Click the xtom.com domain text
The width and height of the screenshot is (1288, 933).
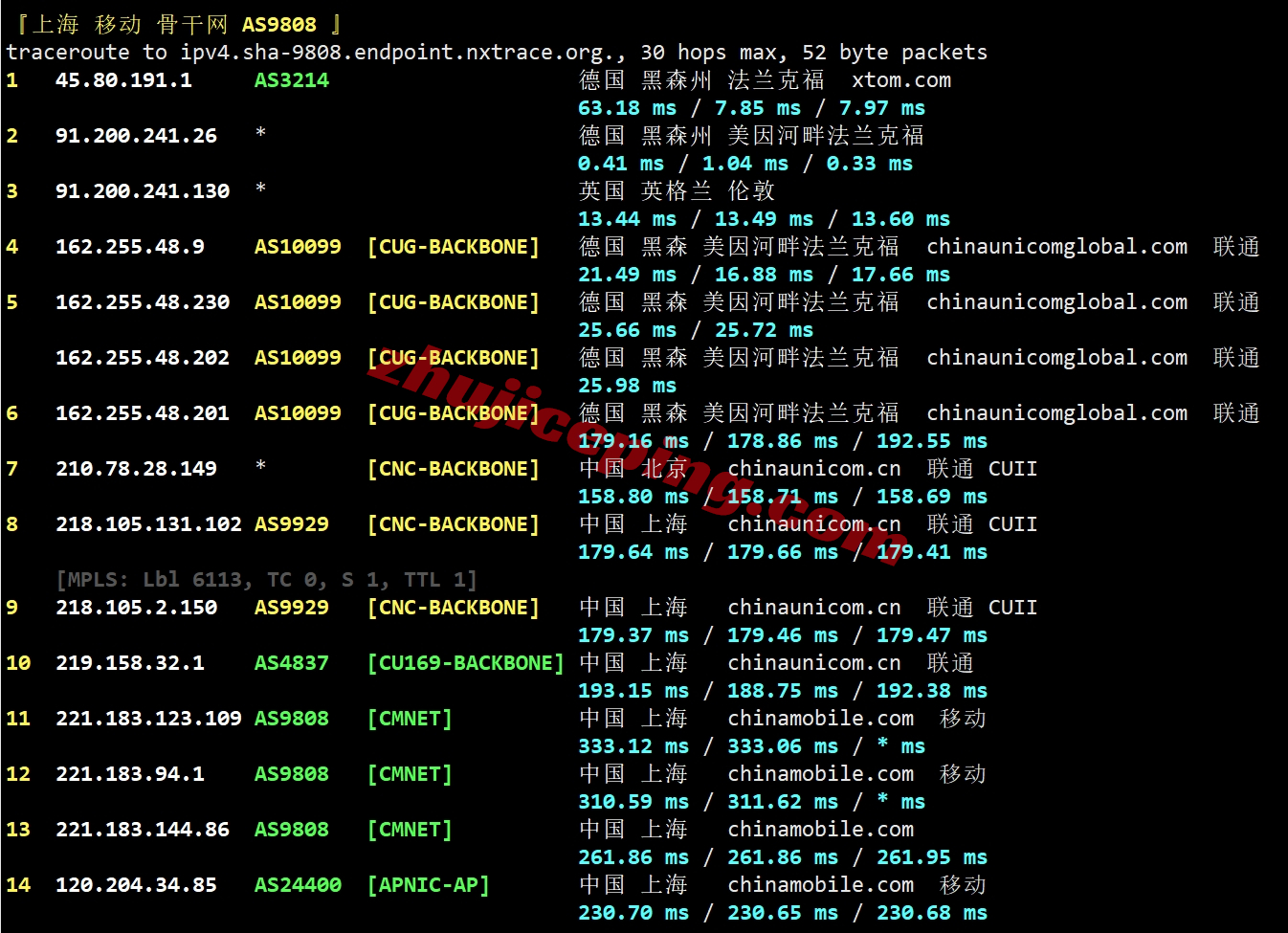coord(901,80)
